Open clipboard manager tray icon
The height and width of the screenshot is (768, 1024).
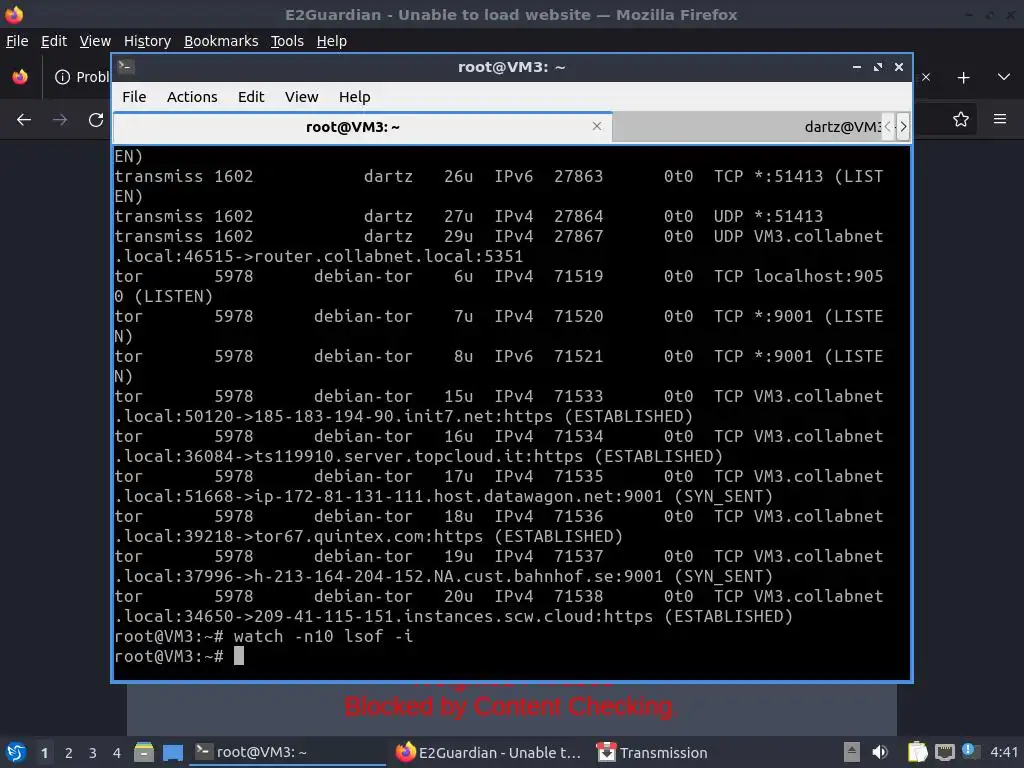click(918, 752)
